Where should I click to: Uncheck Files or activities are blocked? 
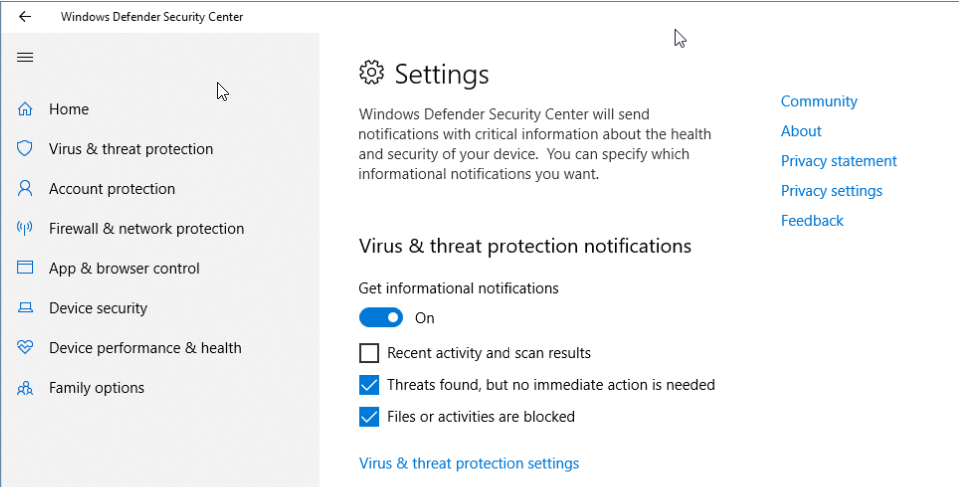[369, 417]
